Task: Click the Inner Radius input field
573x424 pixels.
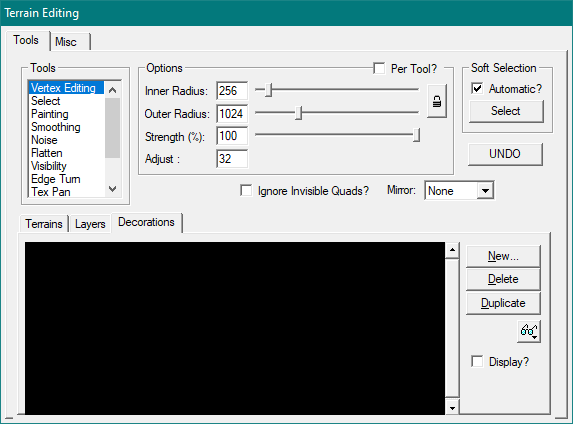Action: pyautogui.click(x=232, y=91)
